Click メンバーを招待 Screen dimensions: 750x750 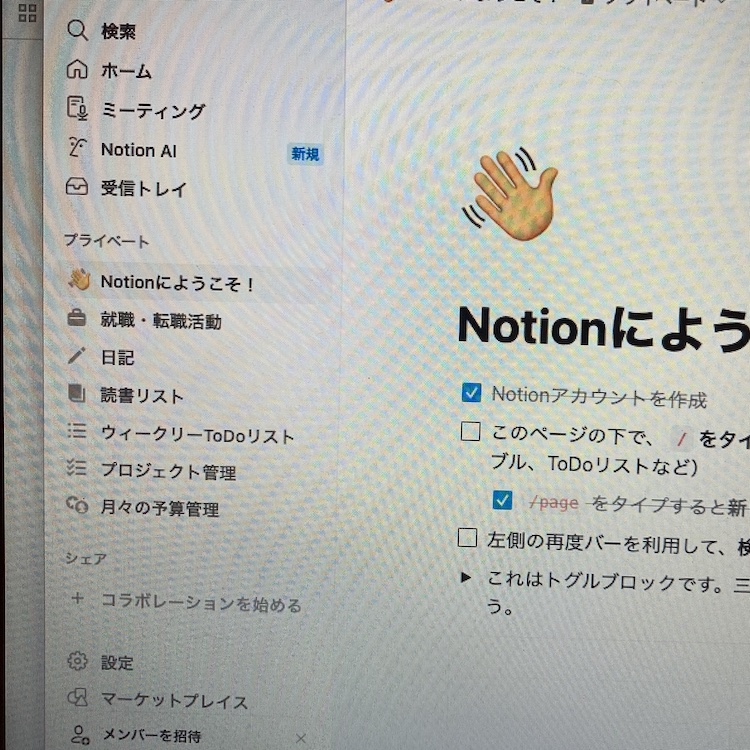[151, 736]
